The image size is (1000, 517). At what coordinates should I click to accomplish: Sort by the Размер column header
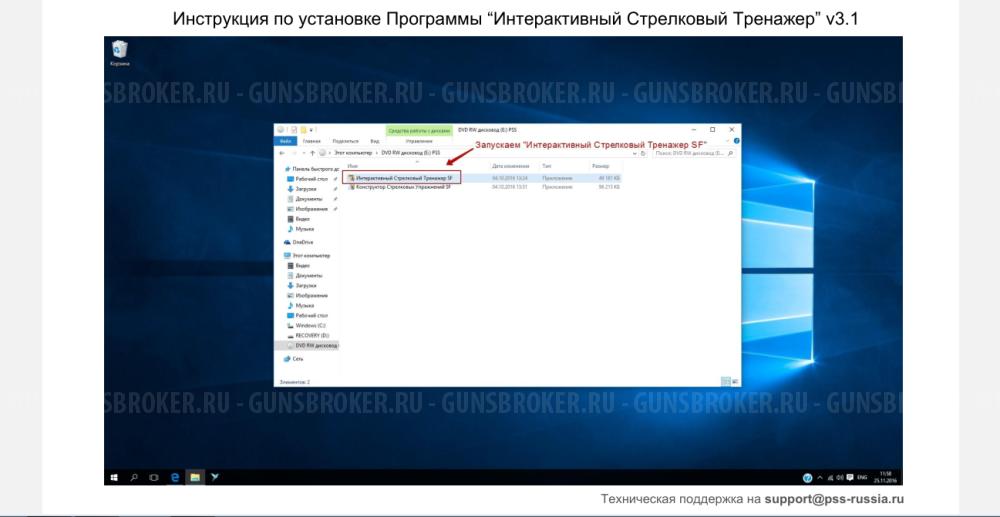tap(600, 166)
